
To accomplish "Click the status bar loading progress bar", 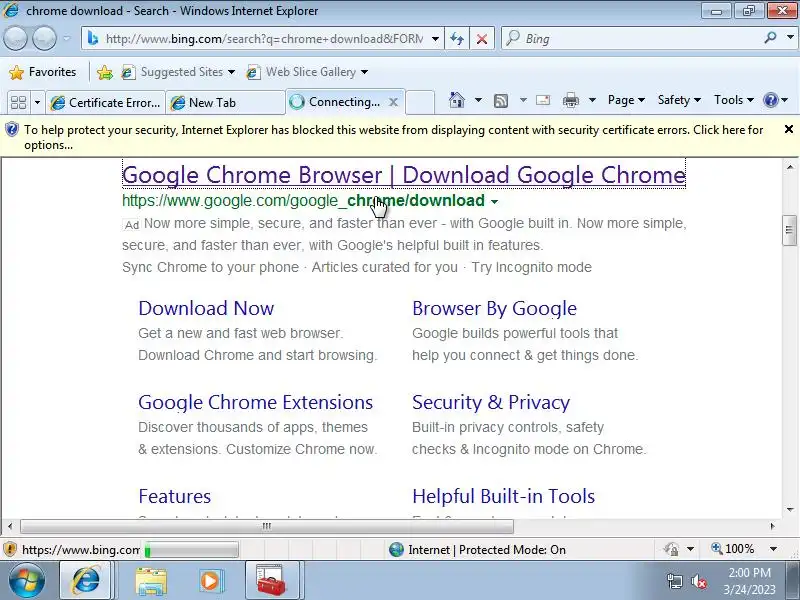I will click(191, 550).
